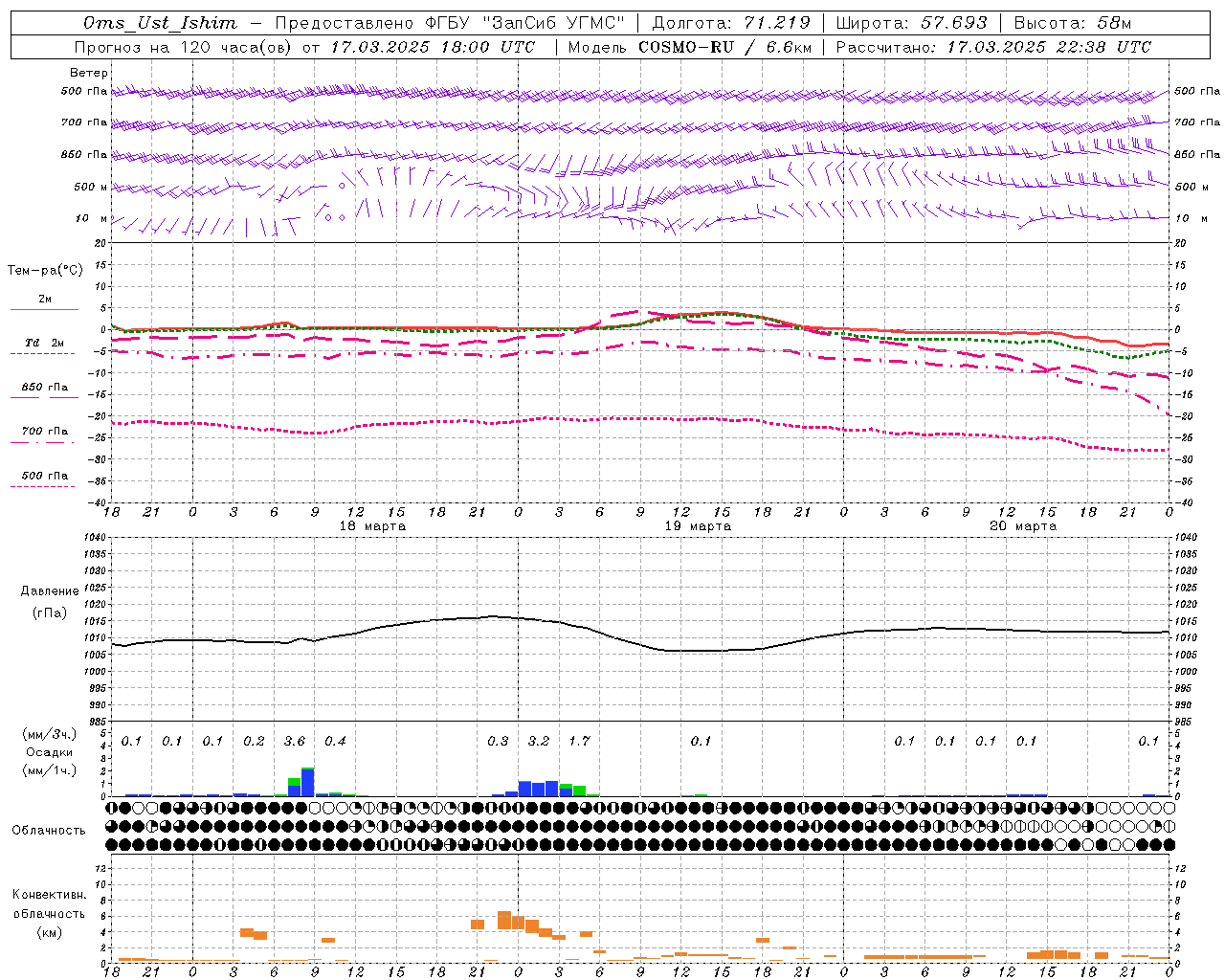Click the 3.6 precipitation total
1225x980 pixels.
click(x=295, y=742)
